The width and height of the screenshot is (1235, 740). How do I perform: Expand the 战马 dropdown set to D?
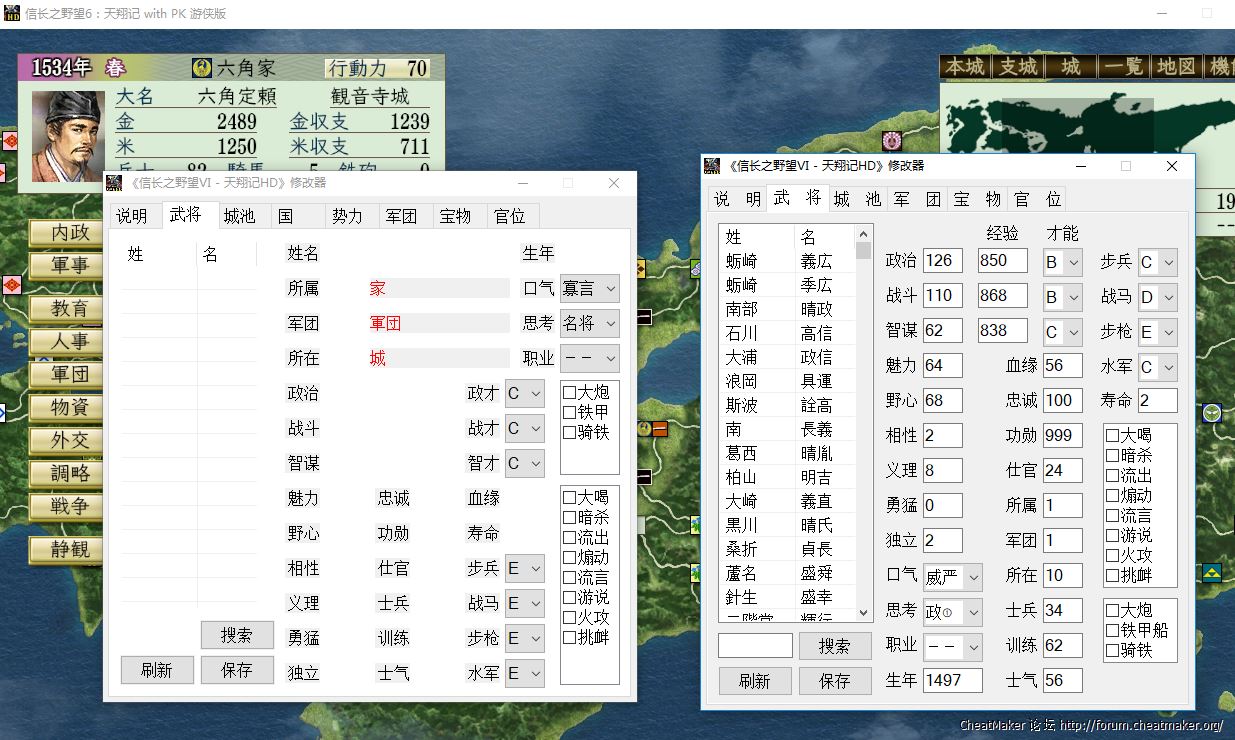[x=1157, y=297]
